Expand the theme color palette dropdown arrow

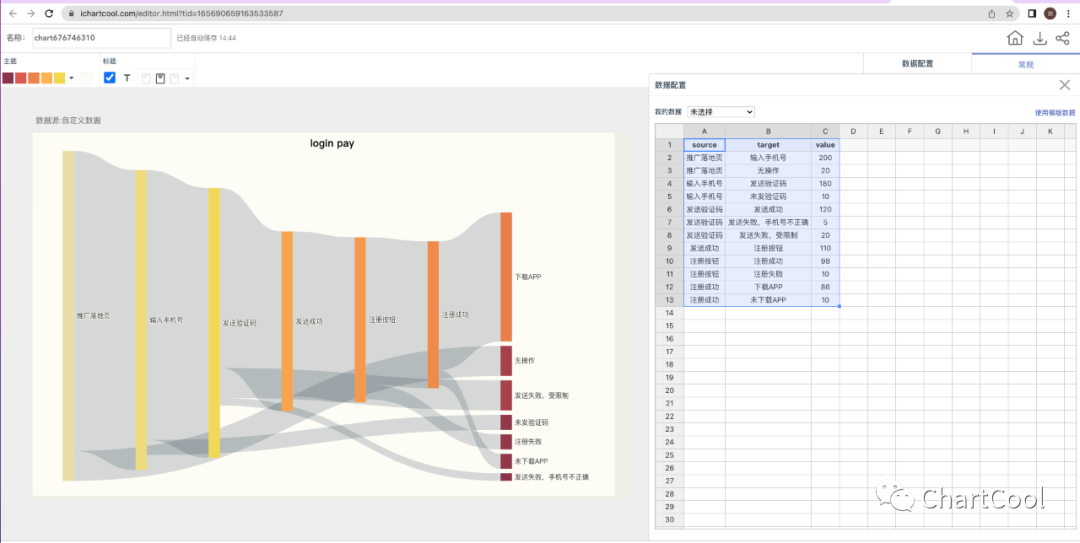(71, 78)
